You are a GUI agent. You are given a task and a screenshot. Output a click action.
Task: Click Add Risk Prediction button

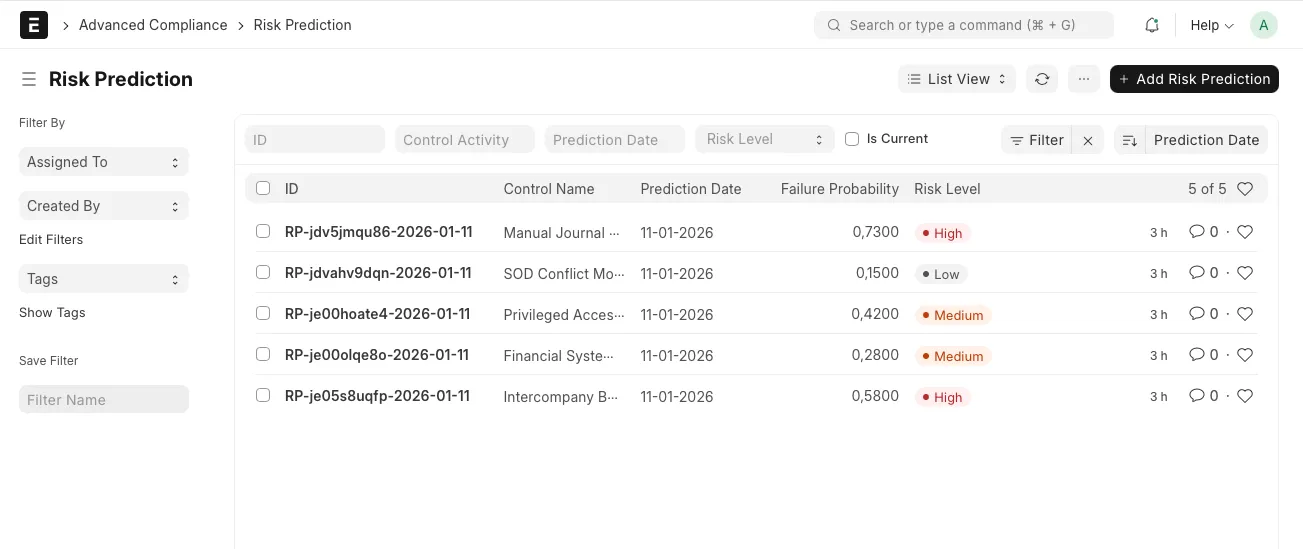(1194, 79)
